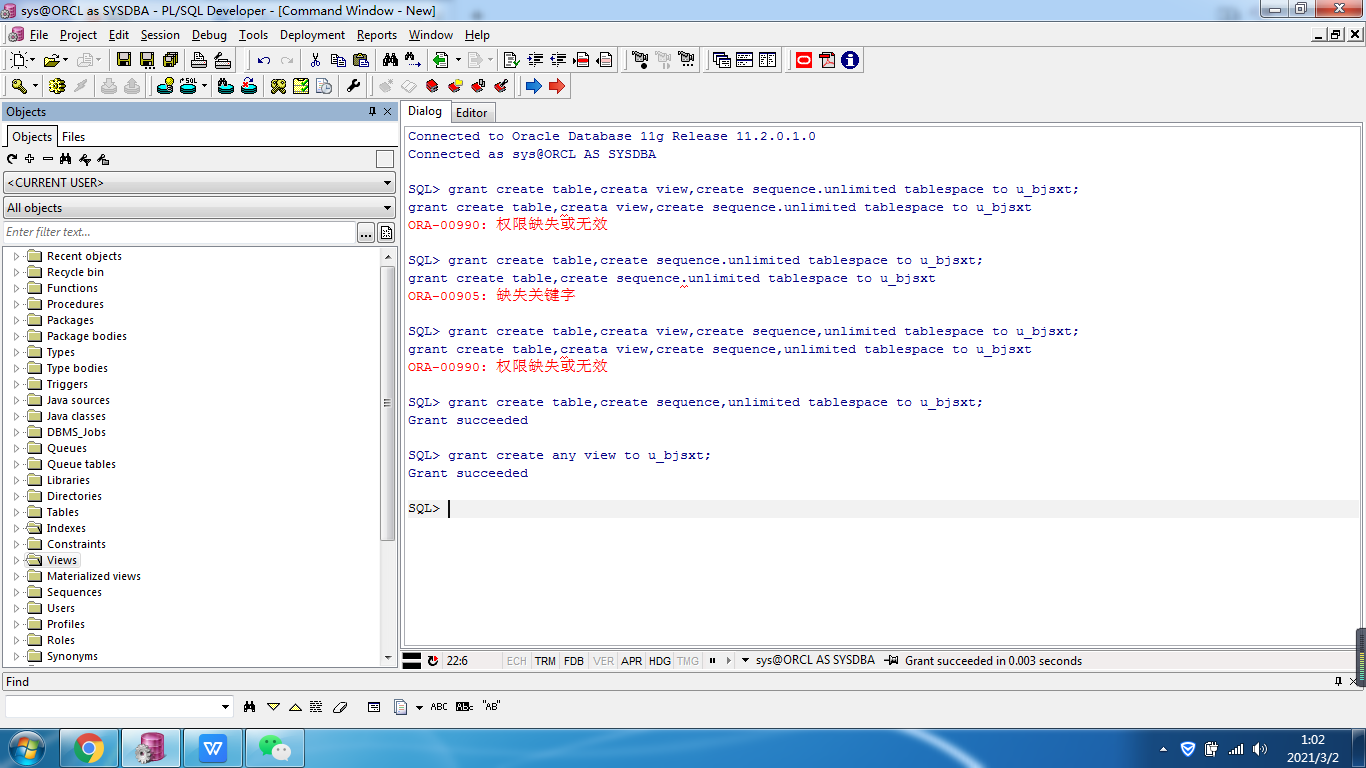Open the Session menu
This screenshot has width=1366, height=768.
(160, 35)
